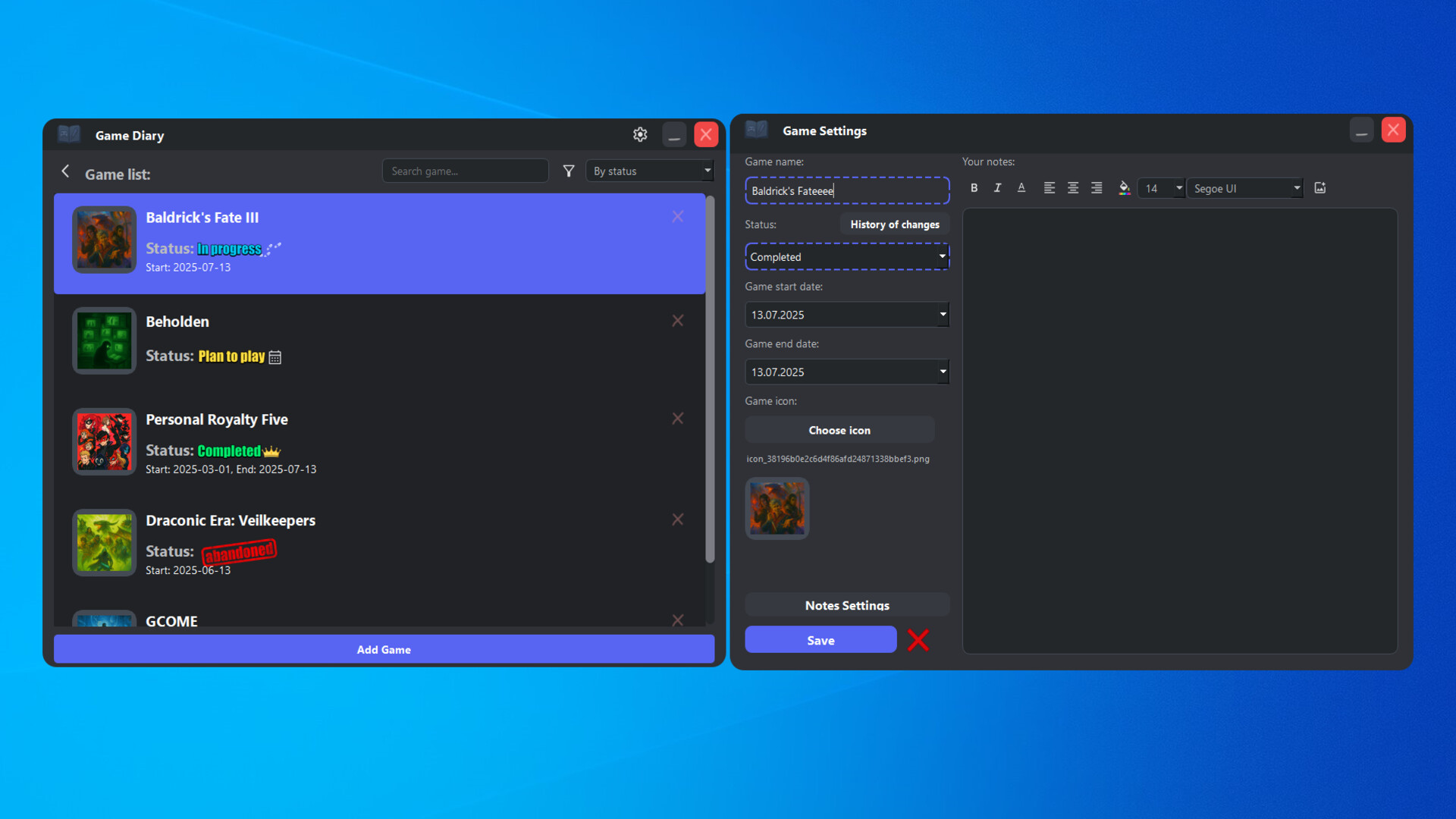The height and width of the screenshot is (819, 1456).
Task: Italicize the note text
Action: tap(997, 187)
